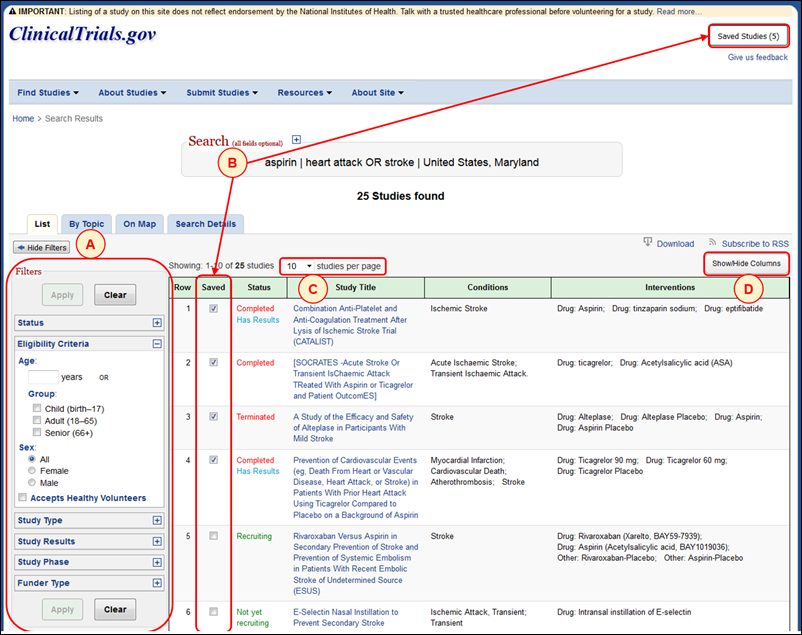802x635 pixels.
Task: Uncheck Saved box for row 4 Ticagrelor study
Action: [213, 460]
